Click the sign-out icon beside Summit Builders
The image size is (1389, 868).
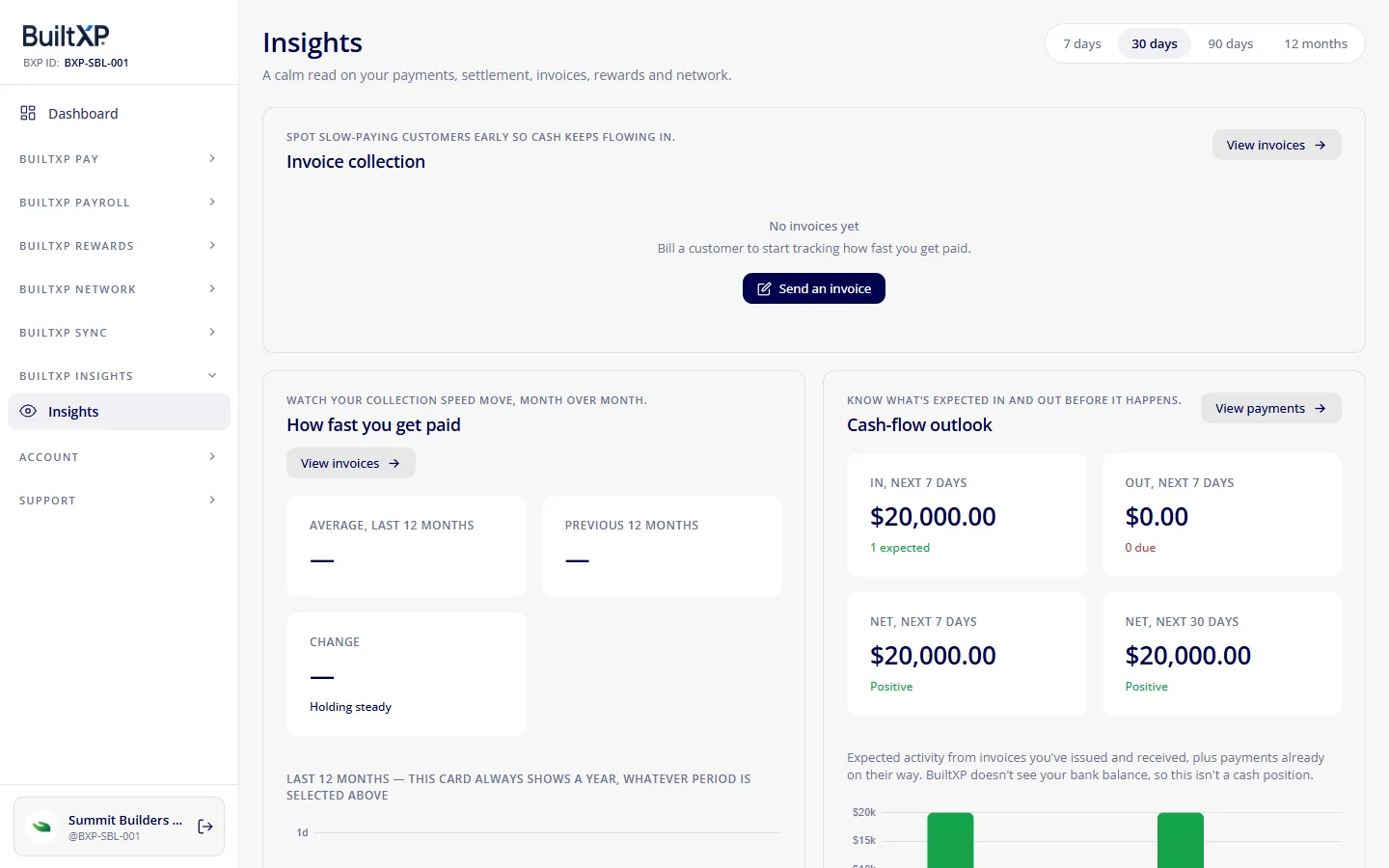pyautogui.click(x=205, y=827)
